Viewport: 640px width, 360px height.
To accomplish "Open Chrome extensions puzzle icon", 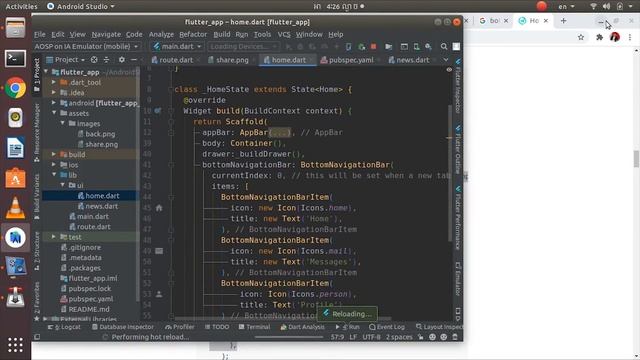I will [x=599, y=38].
